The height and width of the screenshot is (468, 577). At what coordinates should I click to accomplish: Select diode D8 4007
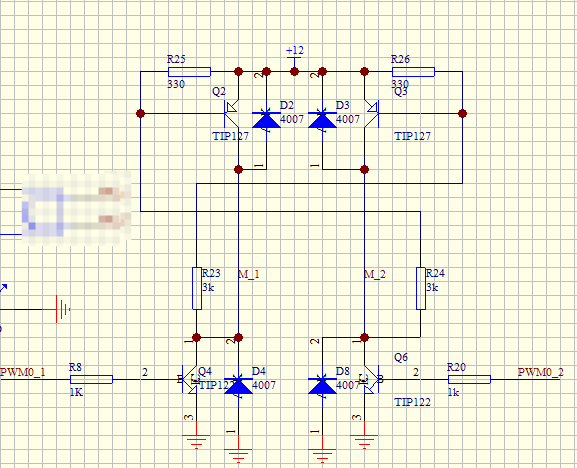click(x=322, y=386)
